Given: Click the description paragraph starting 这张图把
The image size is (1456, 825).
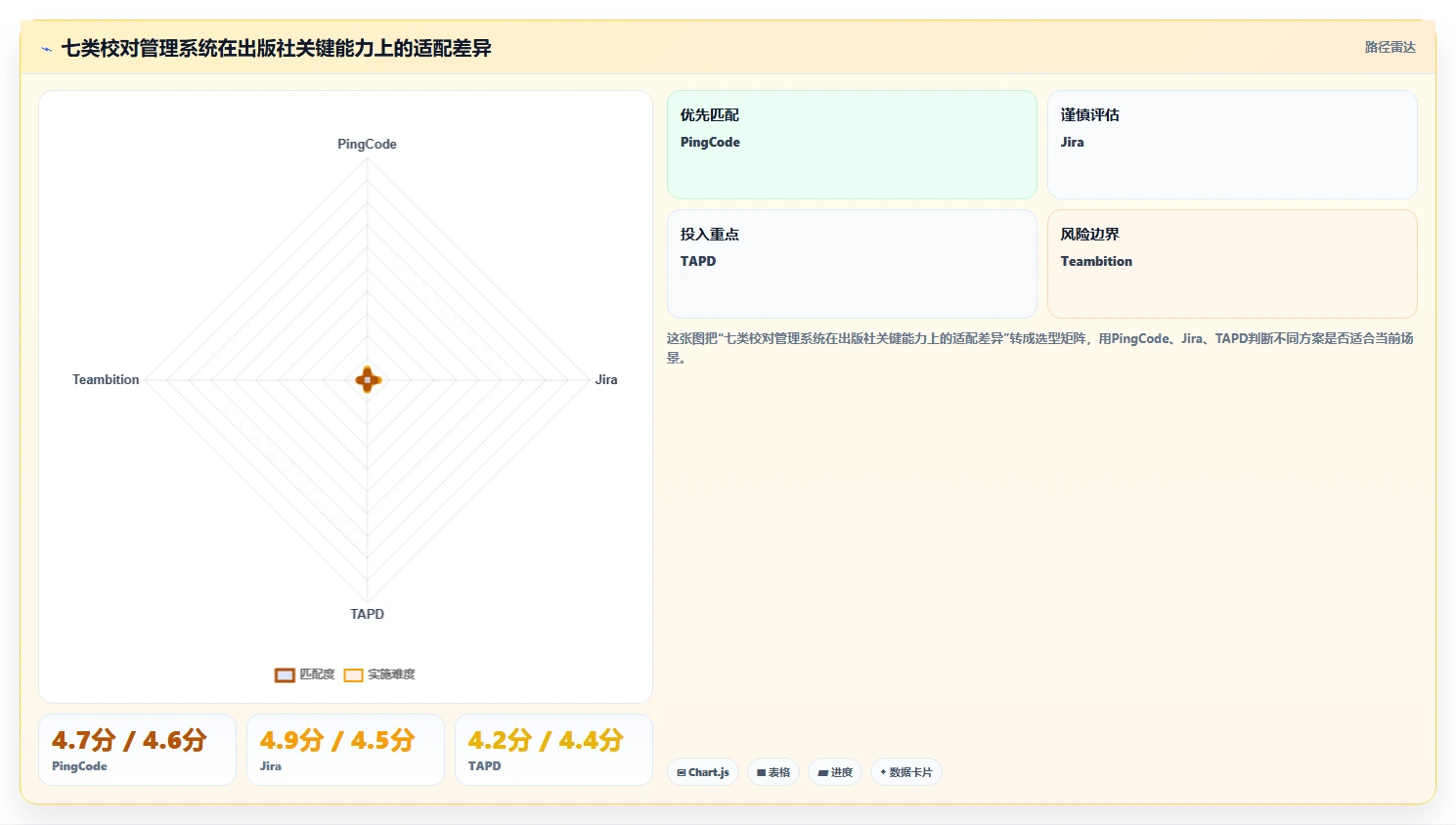Looking at the screenshot, I should [1040, 348].
